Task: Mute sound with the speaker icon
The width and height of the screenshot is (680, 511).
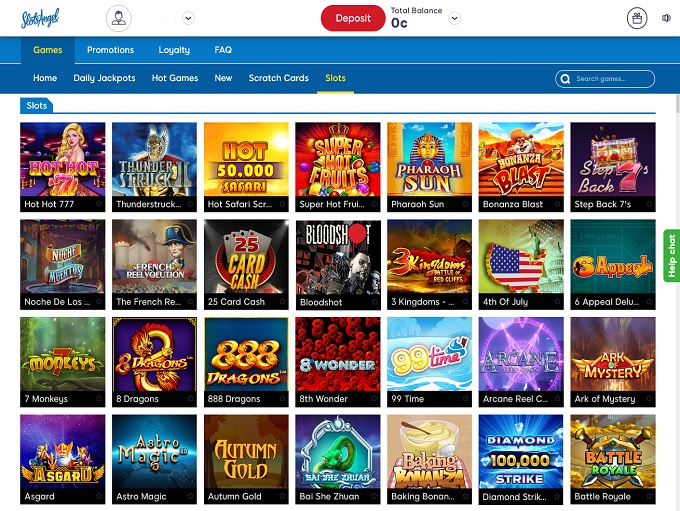Action: 666,18
